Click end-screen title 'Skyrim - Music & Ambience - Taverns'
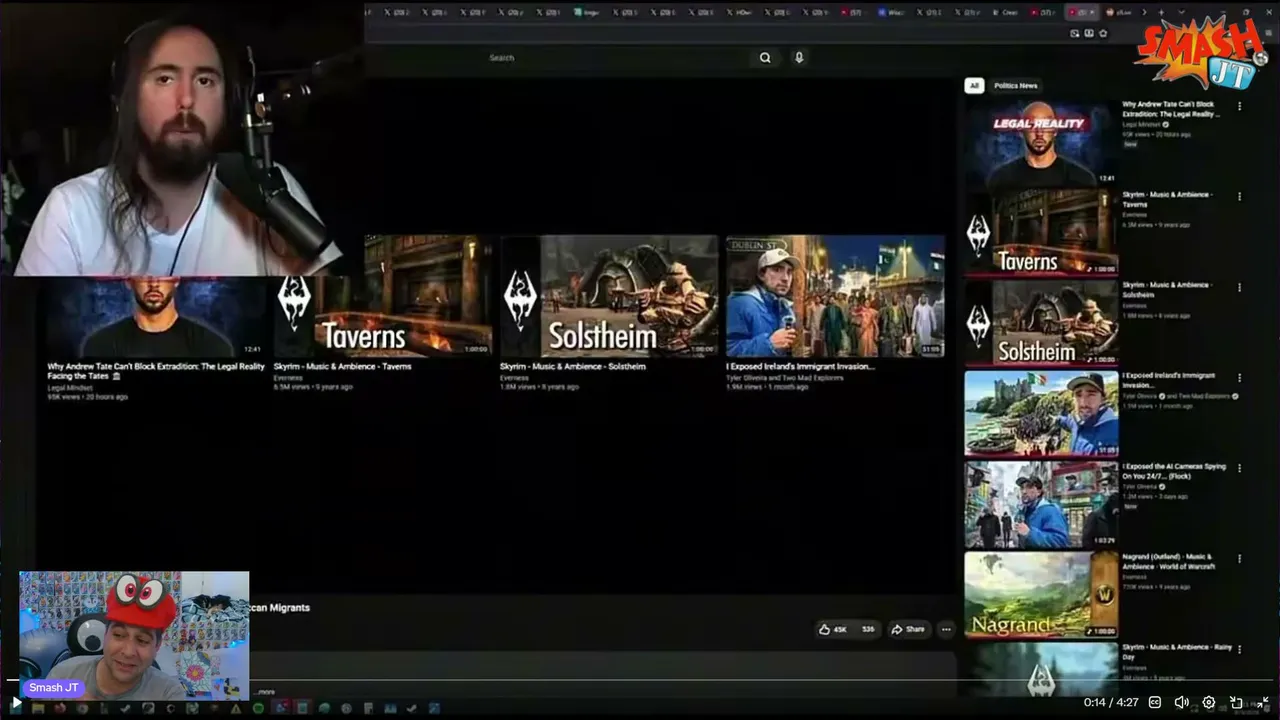1280x720 pixels. 342,366
